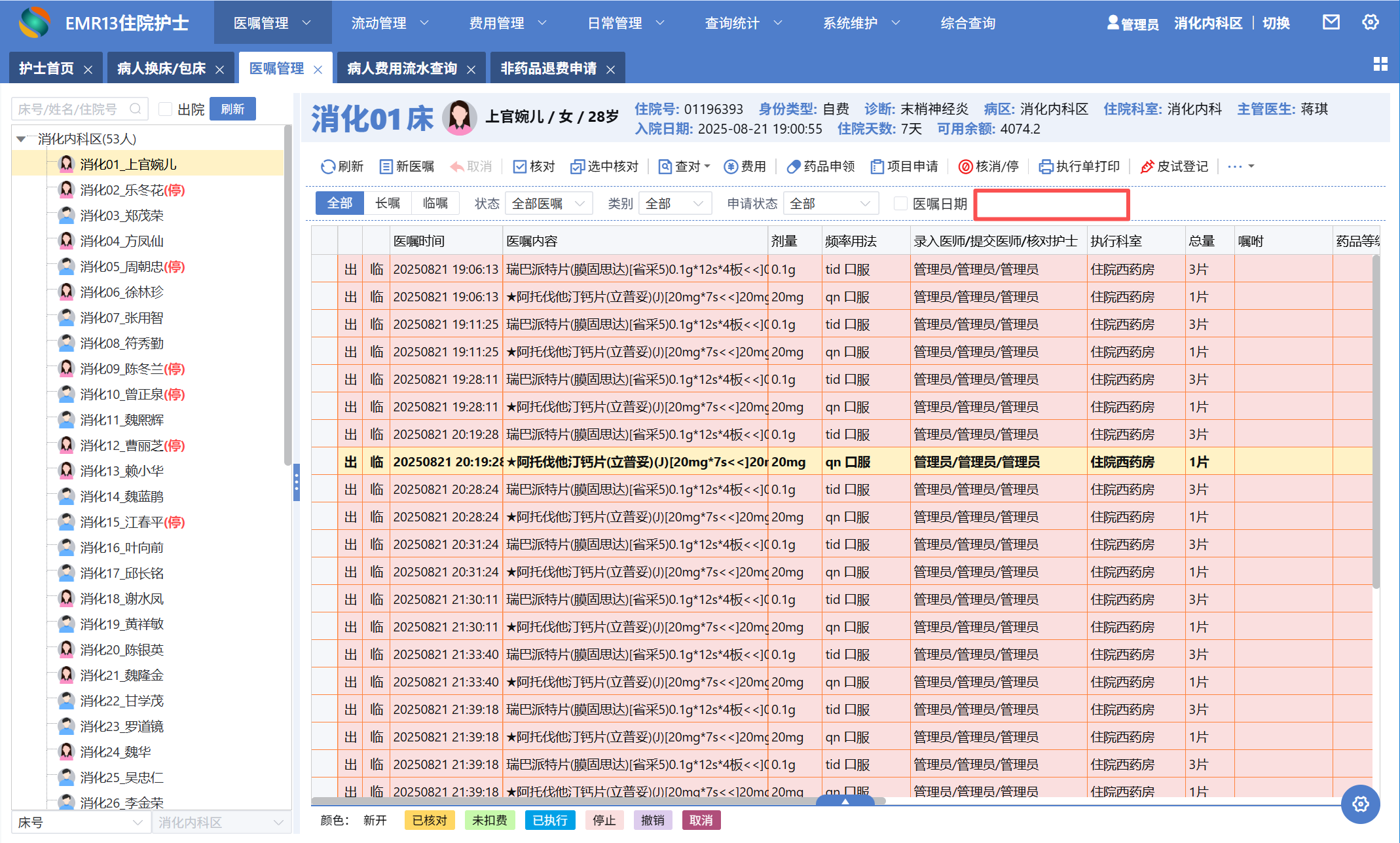The width and height of the screenshot is (1400, 843).
Task: Open the 状态 全部医嘱 dropdown
Action: [x=549, y=204]
